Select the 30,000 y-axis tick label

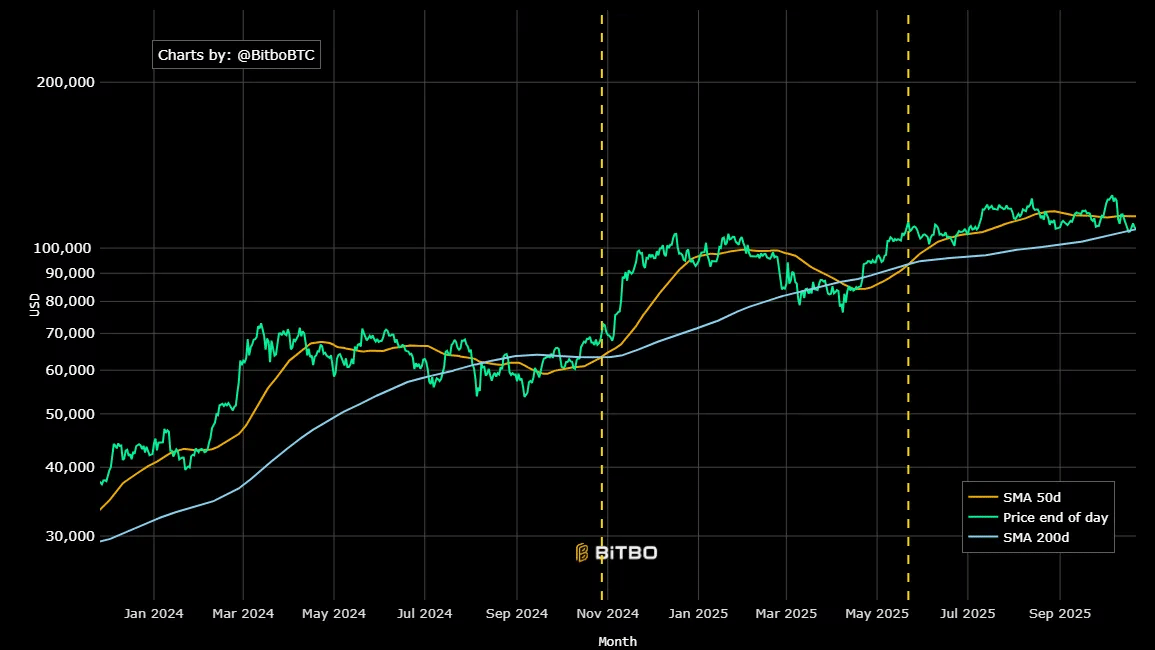tap(70, 536)
